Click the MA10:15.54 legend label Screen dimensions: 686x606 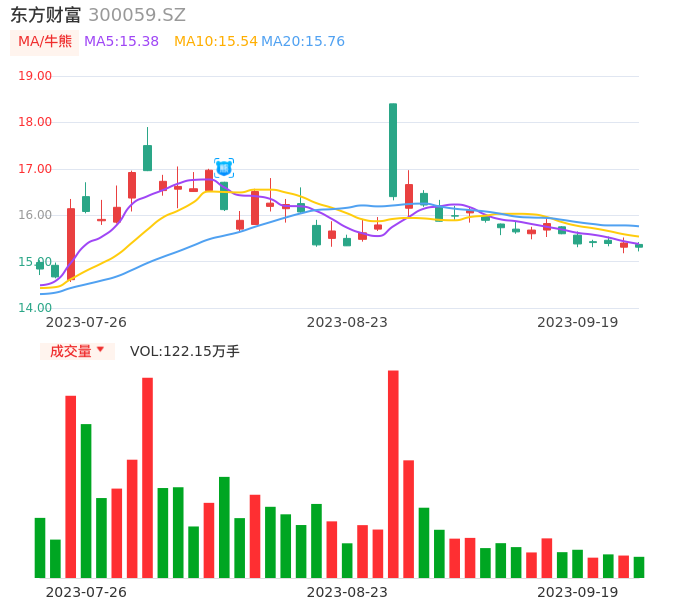[x=216, y=42]
